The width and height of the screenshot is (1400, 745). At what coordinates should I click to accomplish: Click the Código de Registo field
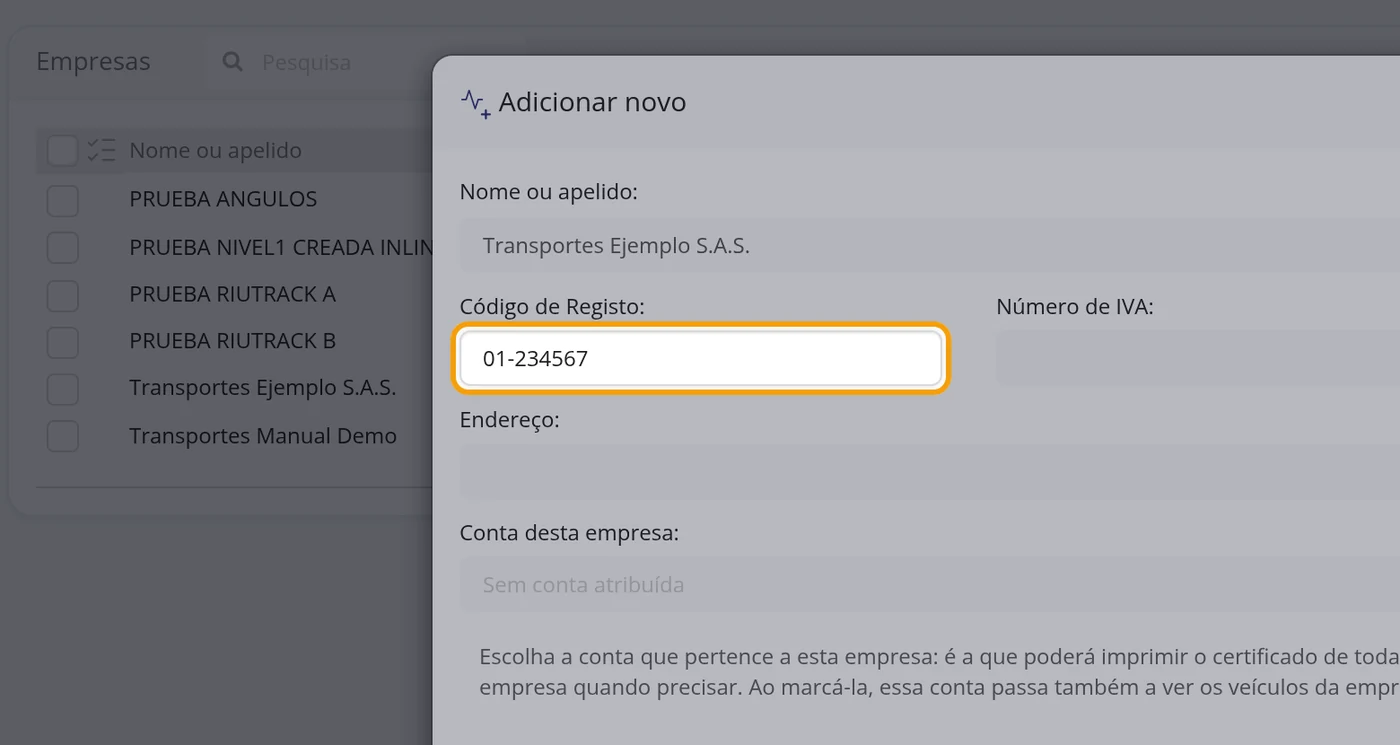[x=700, y=358]
